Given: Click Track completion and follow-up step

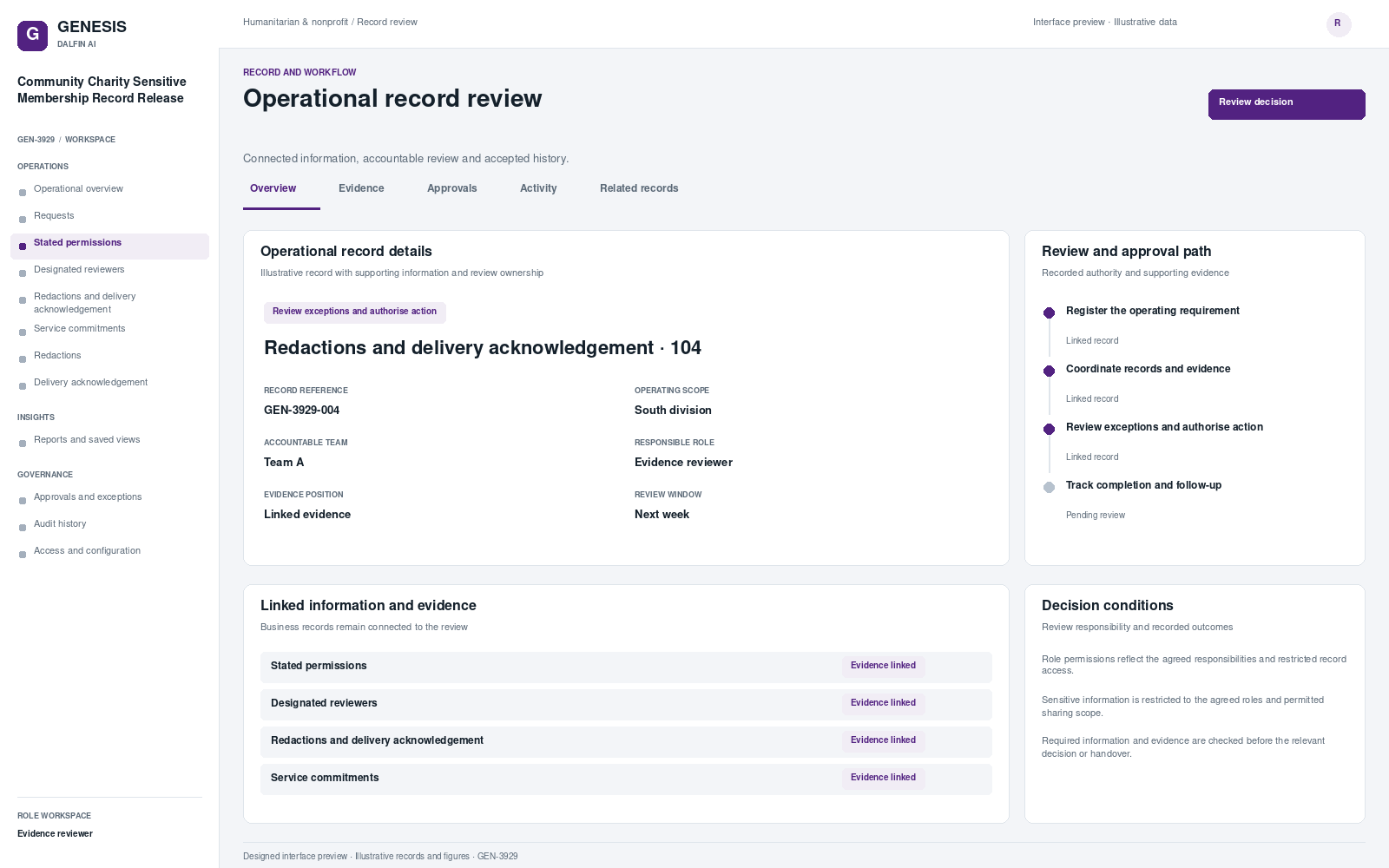Looking at the screenshot, I should [1143, 485].
